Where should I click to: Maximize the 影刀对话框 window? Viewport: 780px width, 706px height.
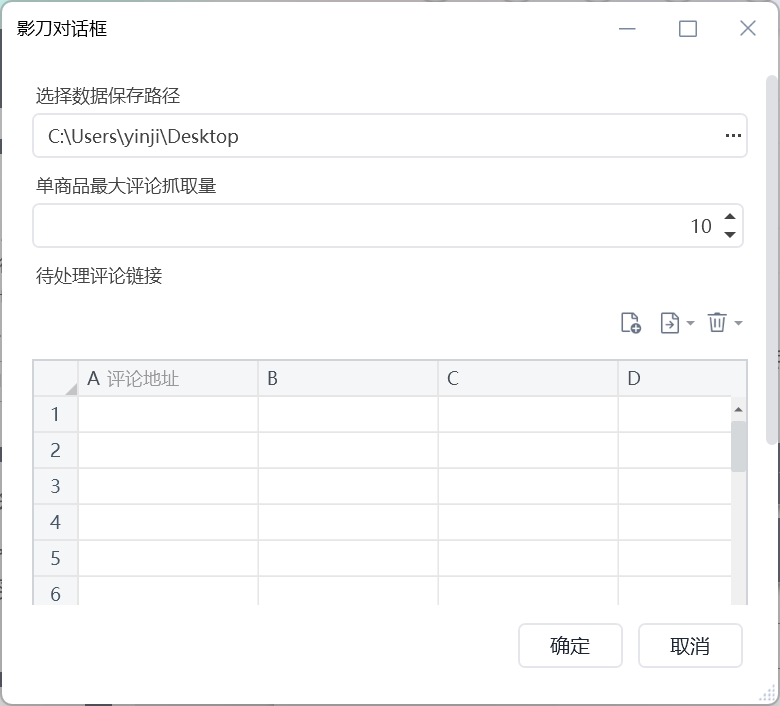click(x=687, y=28)
